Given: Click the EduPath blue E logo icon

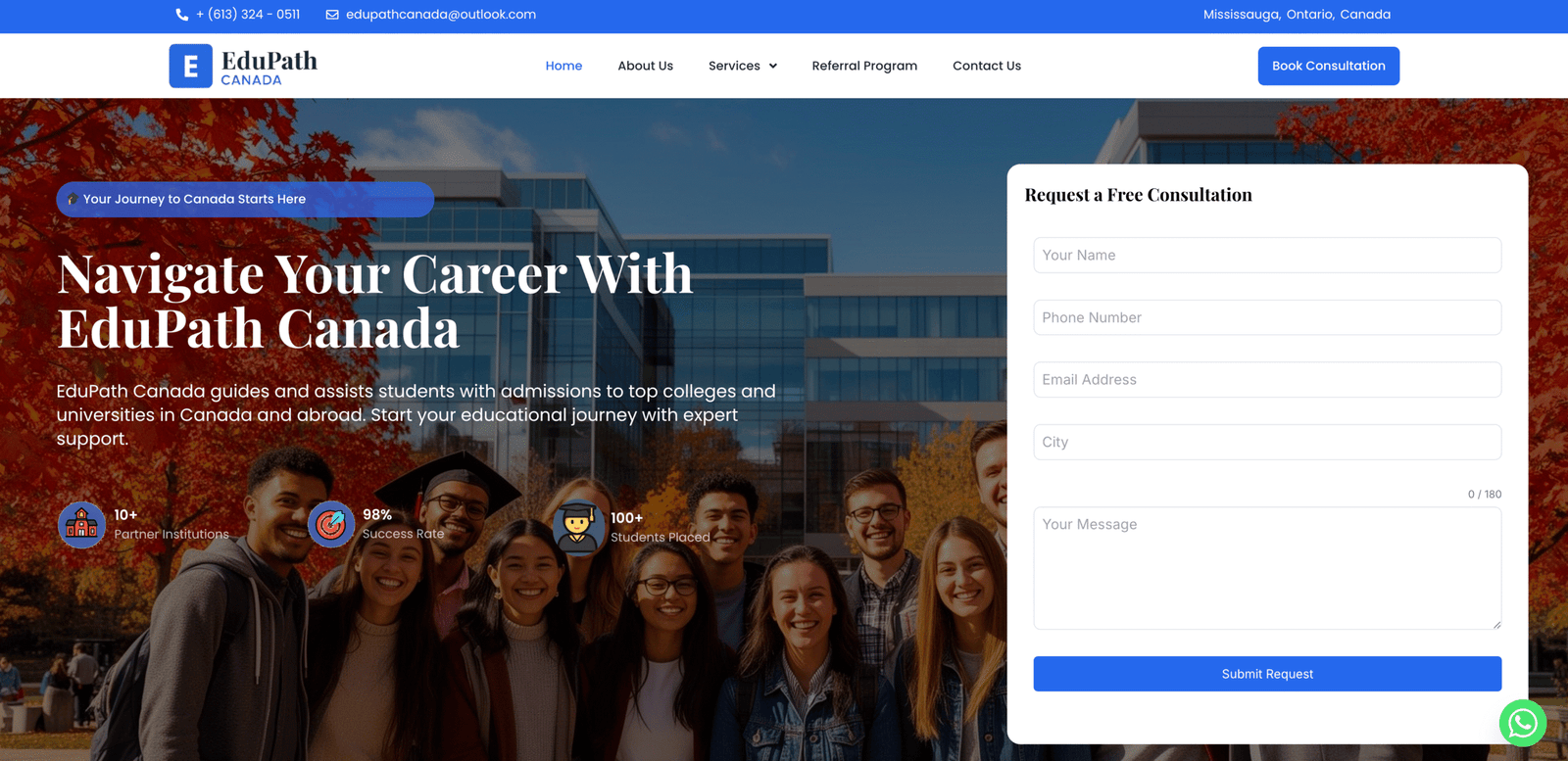Looking at the screenshot, I should tap(190, 66).
